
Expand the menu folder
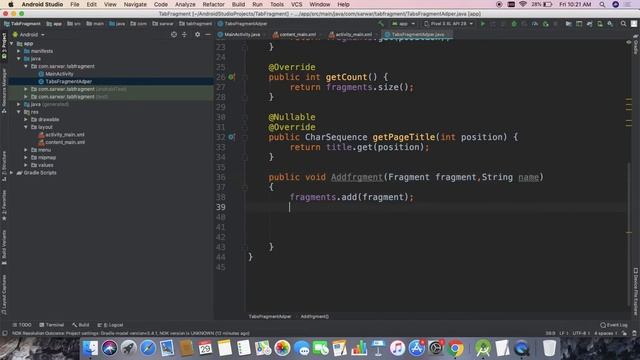26,150
